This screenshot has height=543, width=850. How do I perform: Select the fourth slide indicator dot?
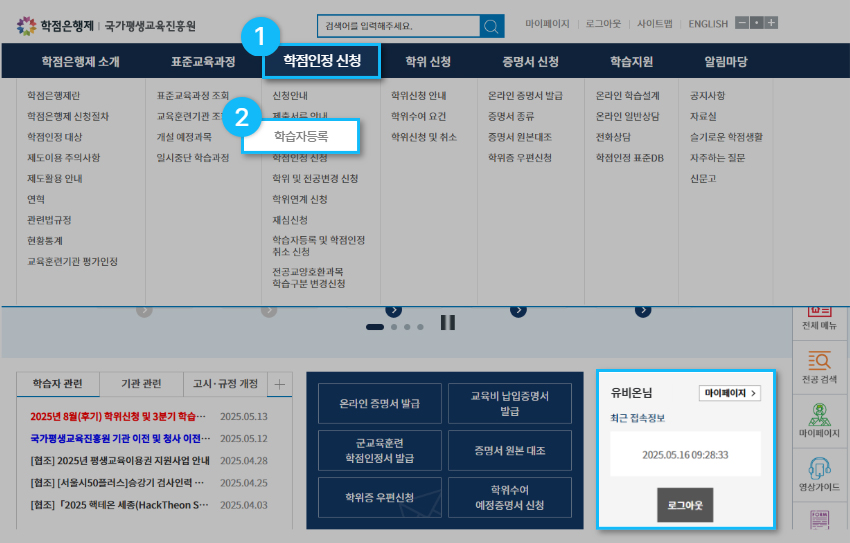(420, 327)
